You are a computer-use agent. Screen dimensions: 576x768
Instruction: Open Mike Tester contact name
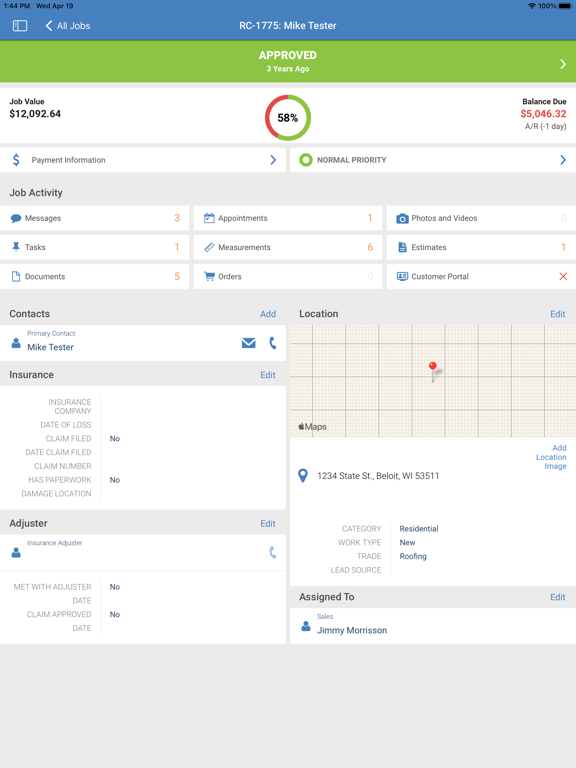pyautogui.click(x=50, y=347)
